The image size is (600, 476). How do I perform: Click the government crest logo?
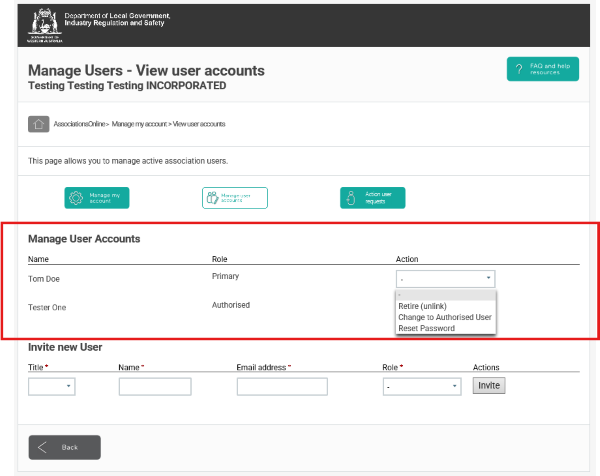click(44, 25)
